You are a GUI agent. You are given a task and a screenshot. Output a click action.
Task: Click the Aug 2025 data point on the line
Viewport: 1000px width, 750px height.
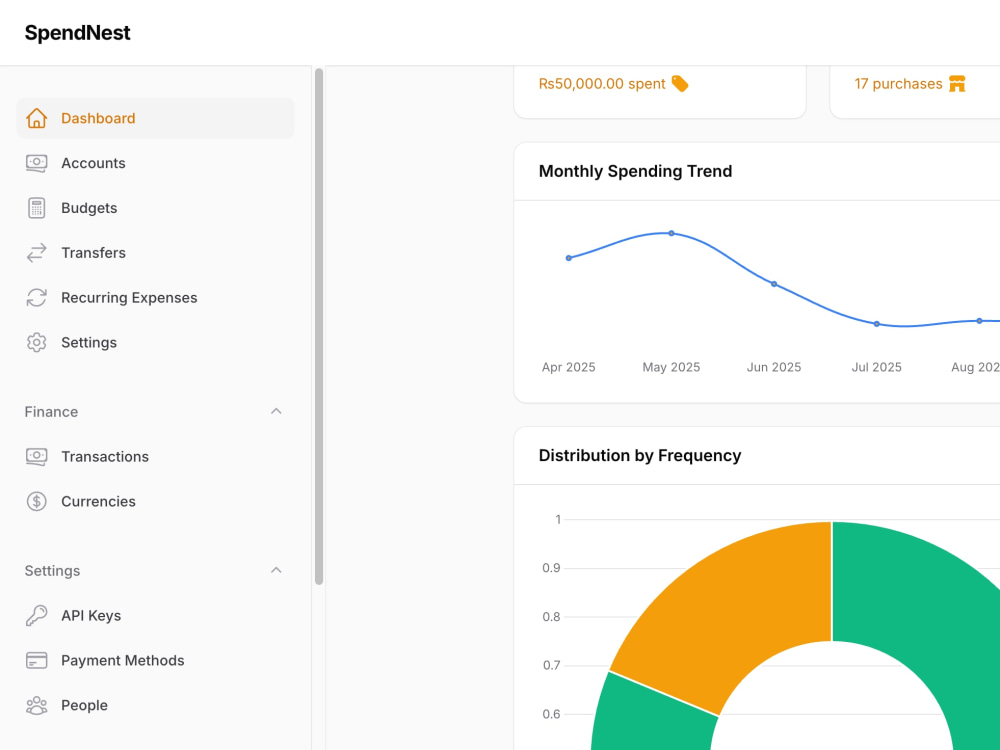980,321
